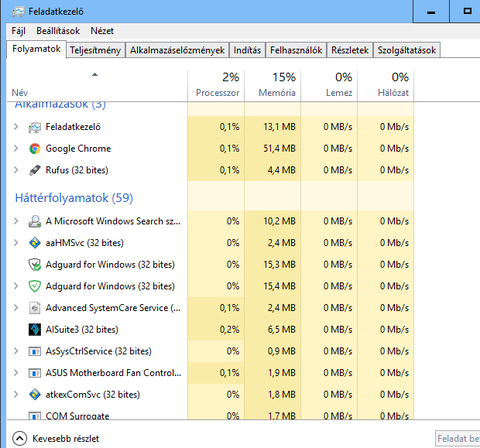Click Chrome's 51,4 MB memory value
480x448 pixels.
(279, 149)
